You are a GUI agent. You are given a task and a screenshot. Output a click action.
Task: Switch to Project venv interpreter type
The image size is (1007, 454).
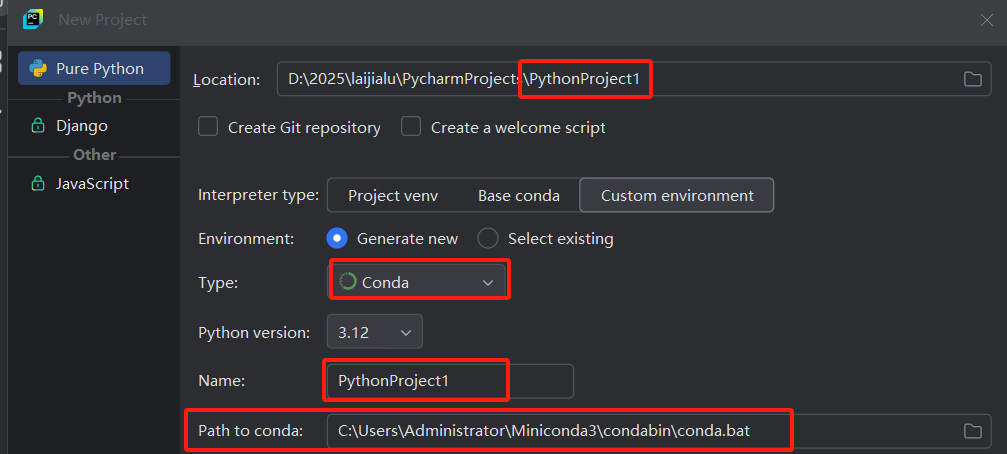(x=393, y=196)
